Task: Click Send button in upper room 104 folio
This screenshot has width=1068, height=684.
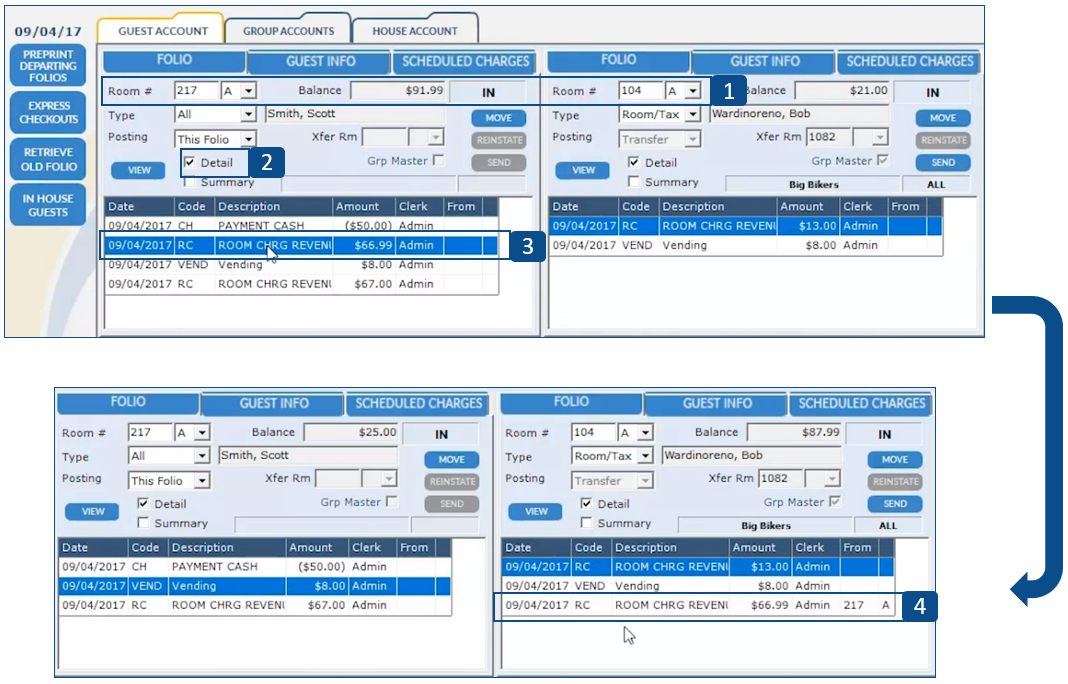Action: 943,162
